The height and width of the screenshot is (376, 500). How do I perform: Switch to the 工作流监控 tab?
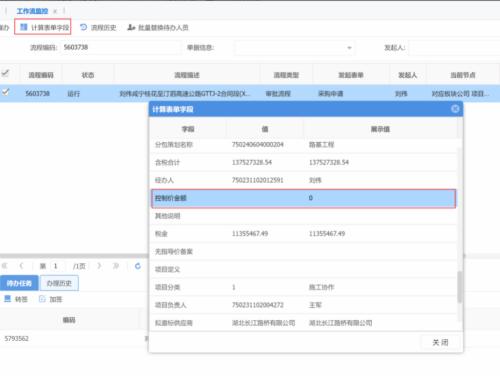pyautogui.click(x=32, y=11)
